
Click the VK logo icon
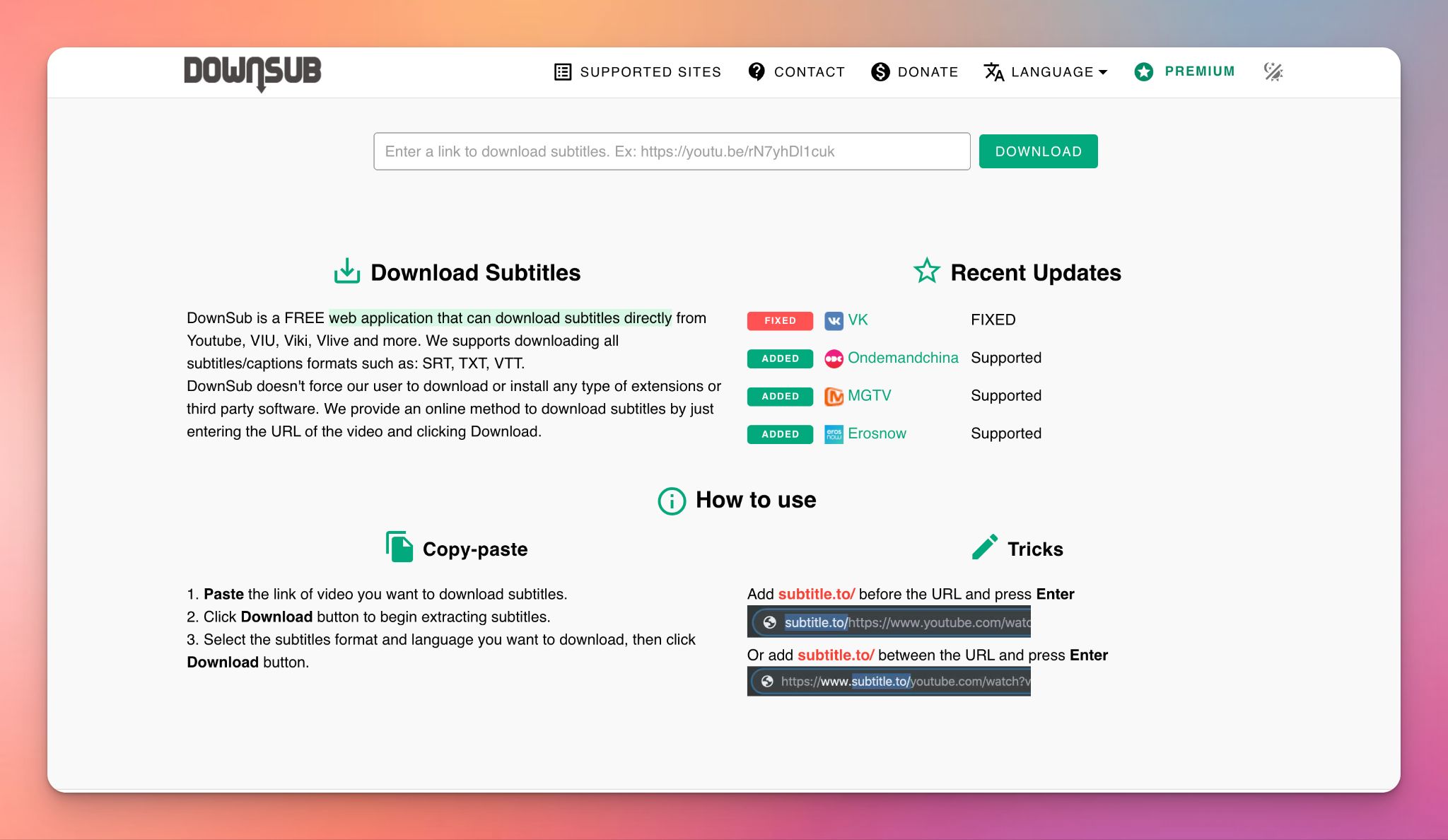(x=834, y=320)
